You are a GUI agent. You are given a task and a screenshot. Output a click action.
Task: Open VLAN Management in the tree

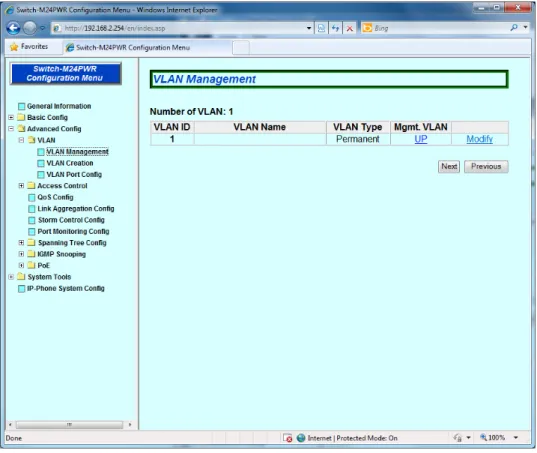(x=77, y=152)
